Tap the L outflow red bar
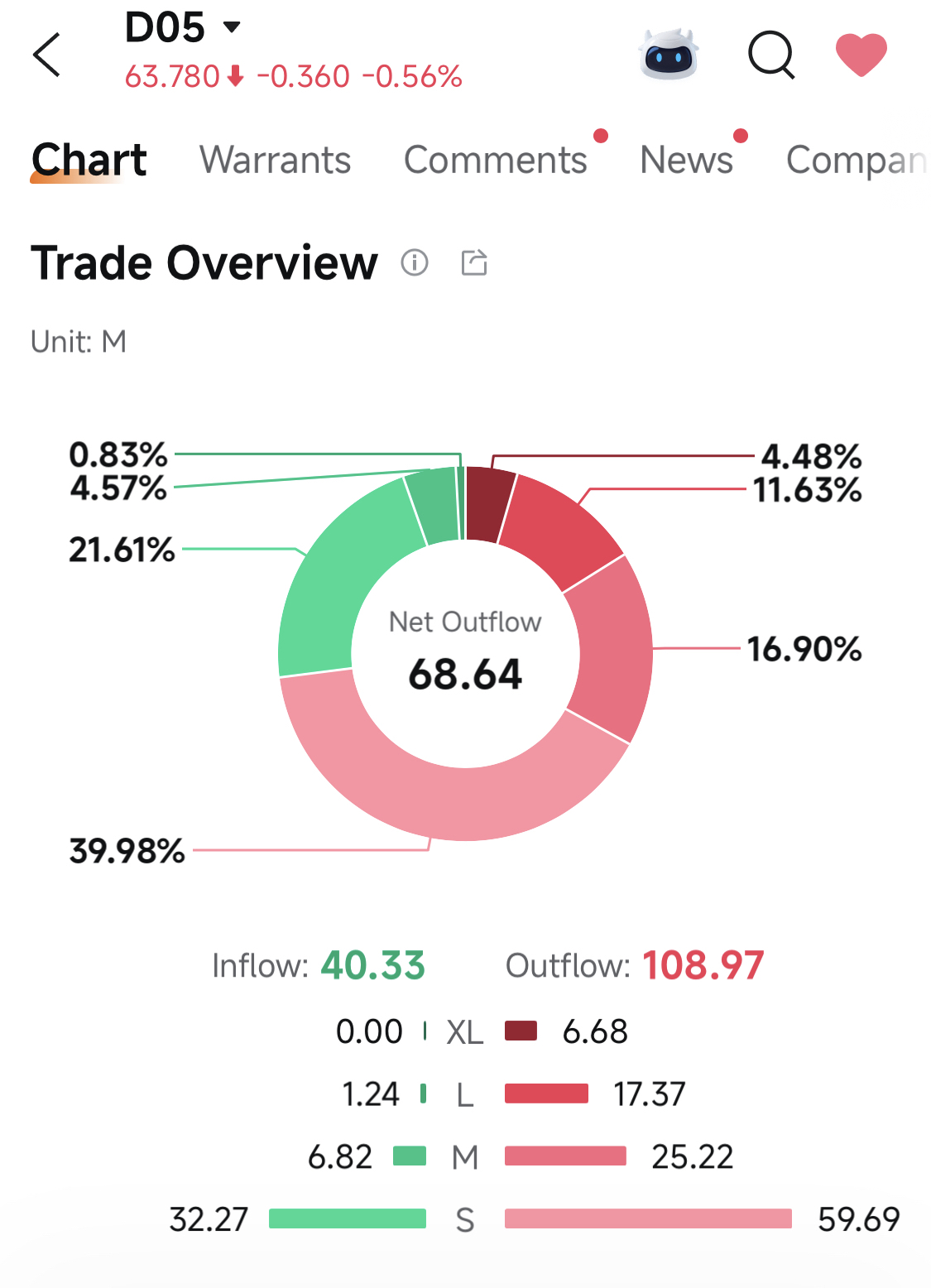This screenshot has height=1288, width=931. point(547,1093)
